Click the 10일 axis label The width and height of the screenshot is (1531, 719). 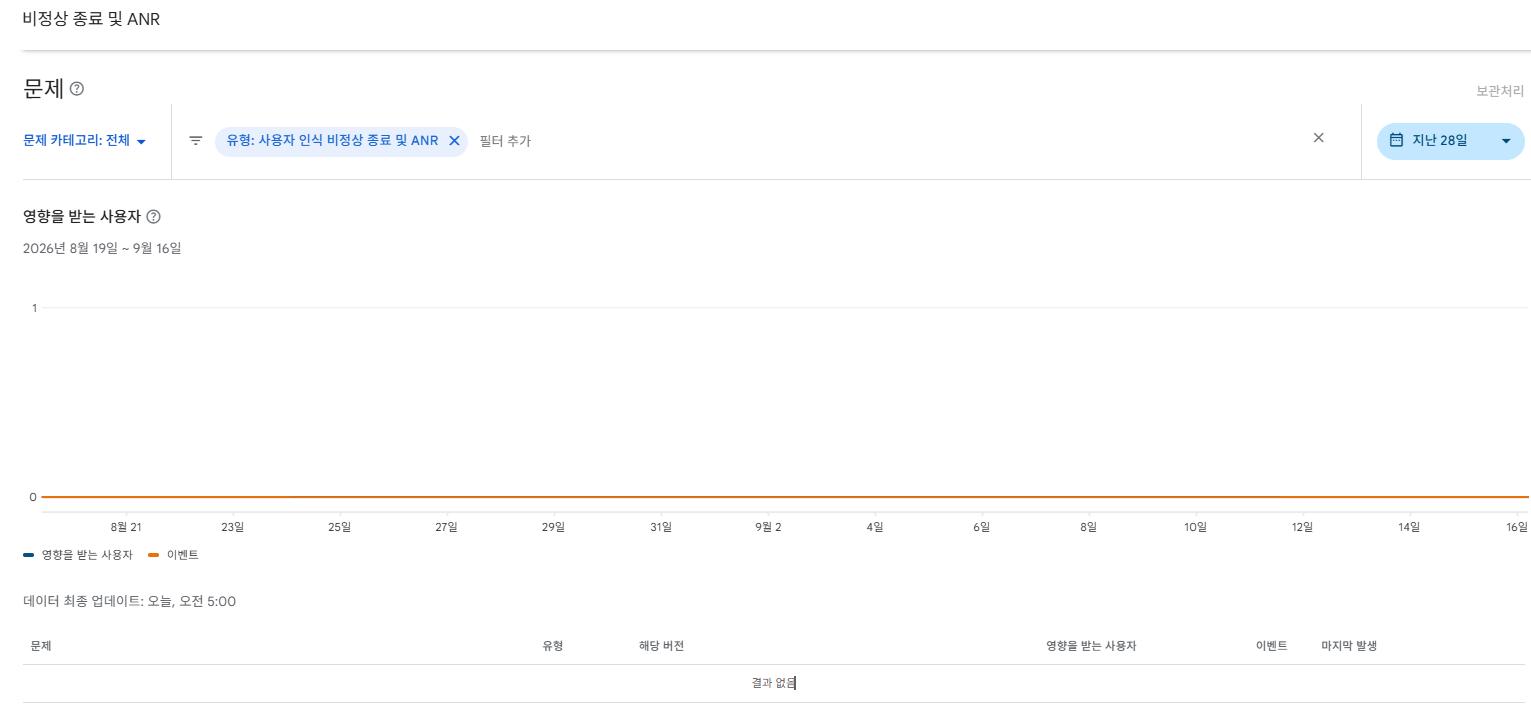click(x=1195, y=526)
